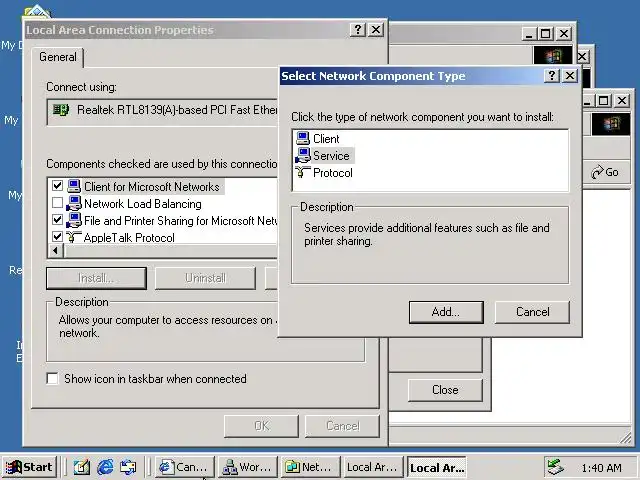Select the Protocol component icon
Screen dimensions: 640x480
[303, 172]
